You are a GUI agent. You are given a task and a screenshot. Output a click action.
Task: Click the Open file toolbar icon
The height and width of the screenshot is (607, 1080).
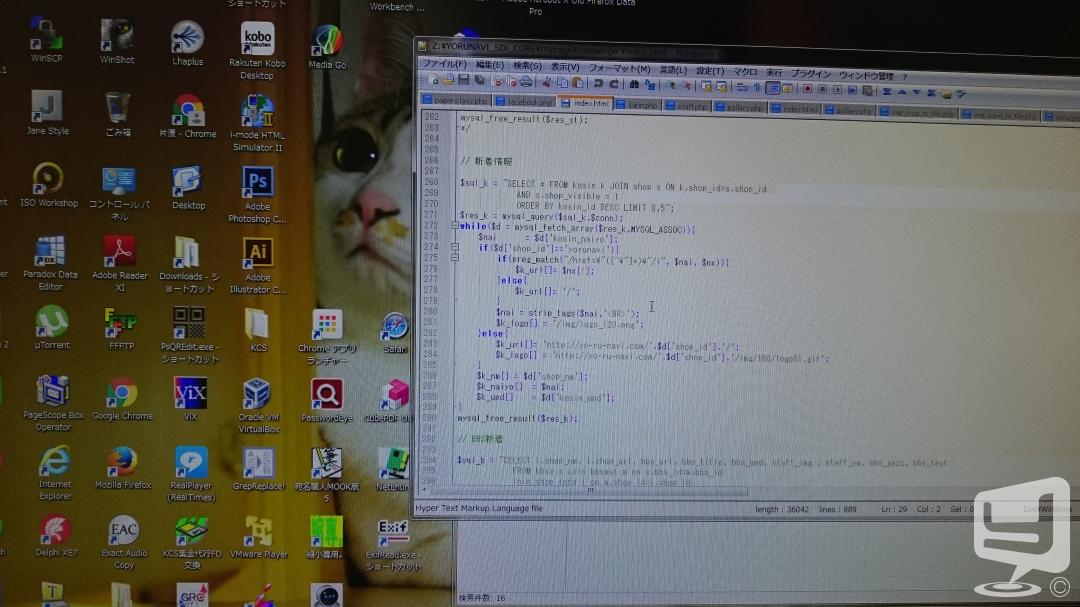pos(448,81)
